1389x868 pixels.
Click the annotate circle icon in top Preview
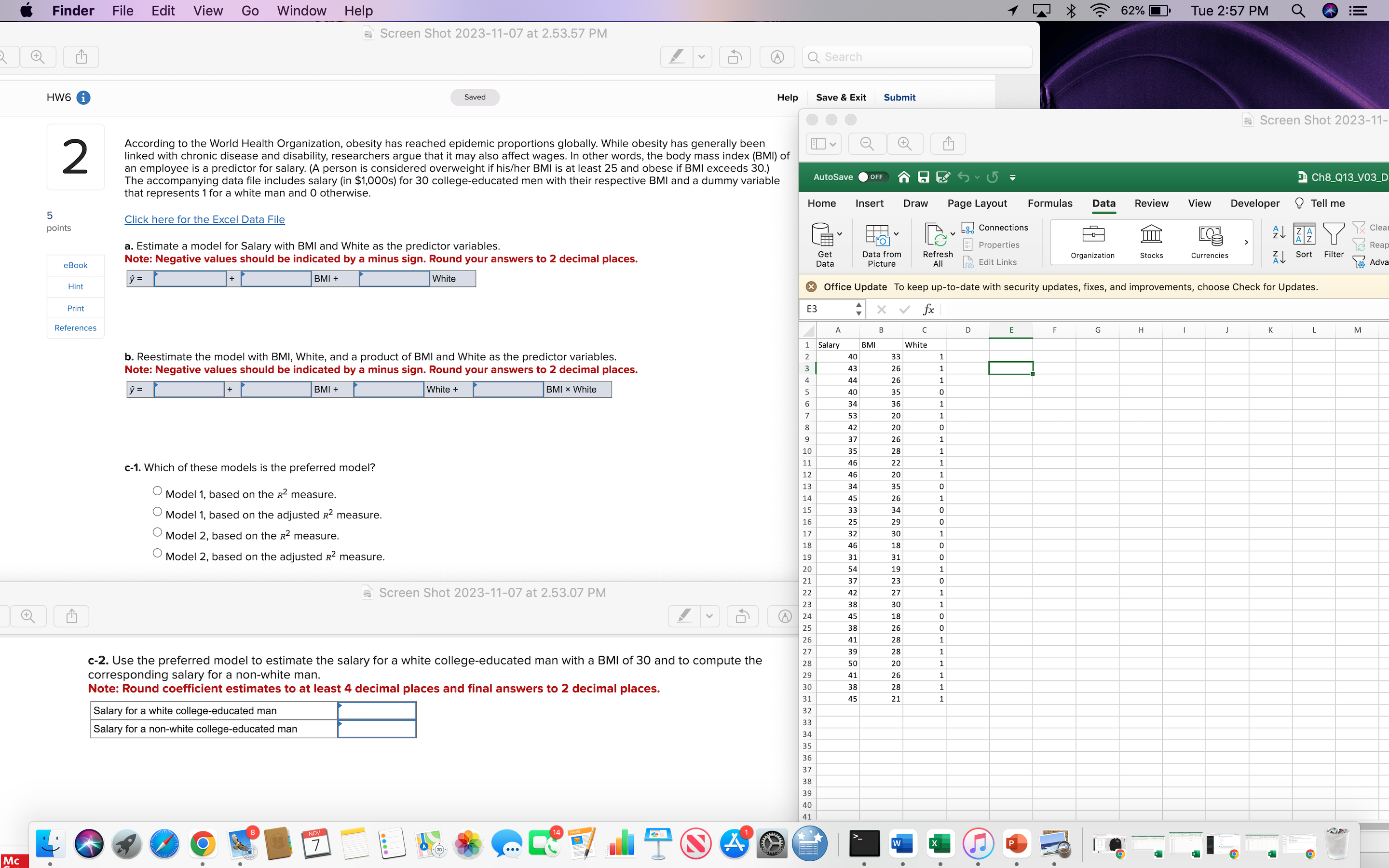[x=777, y=57]
